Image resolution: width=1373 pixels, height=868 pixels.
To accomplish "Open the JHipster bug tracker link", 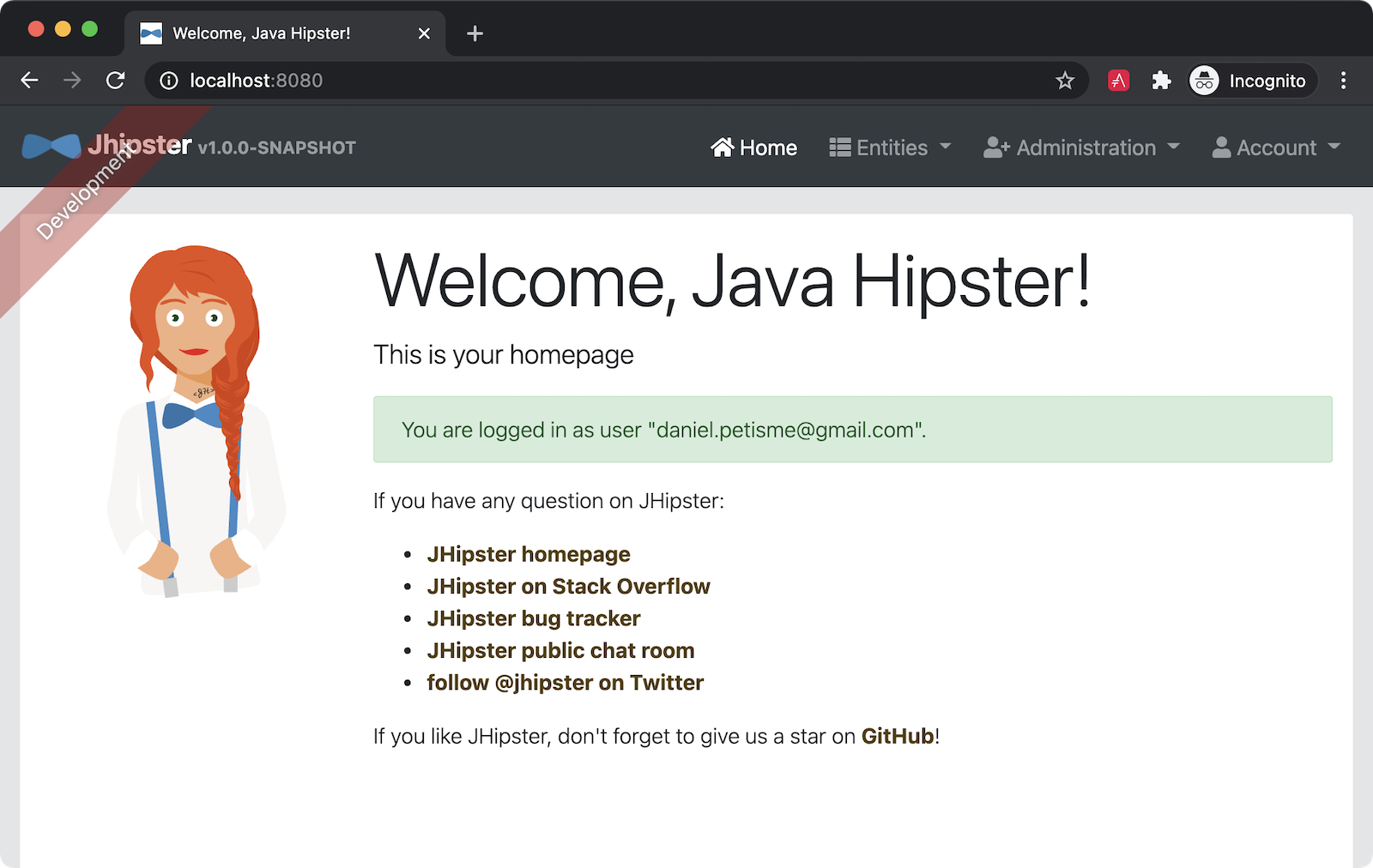I will point(534,618).
